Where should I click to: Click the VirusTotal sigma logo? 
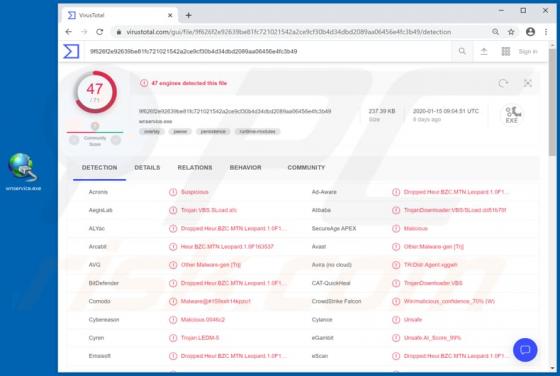(71, 51)
